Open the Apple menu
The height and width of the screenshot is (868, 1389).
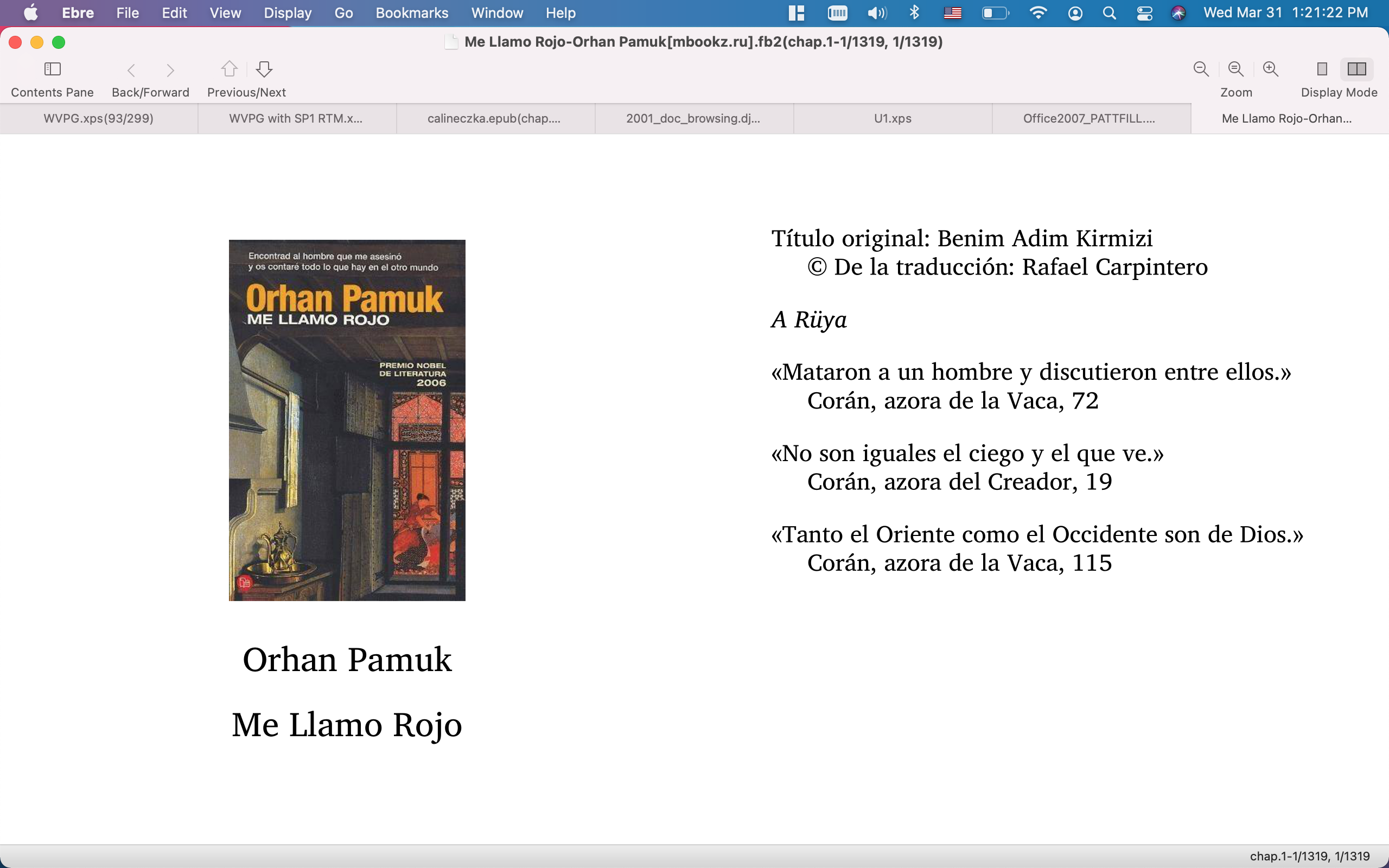click(x=31, y=12)
